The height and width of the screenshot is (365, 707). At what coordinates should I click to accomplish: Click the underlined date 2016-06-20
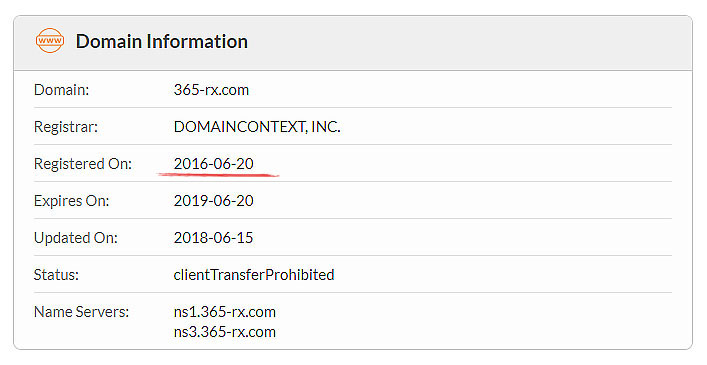point(214,164)
